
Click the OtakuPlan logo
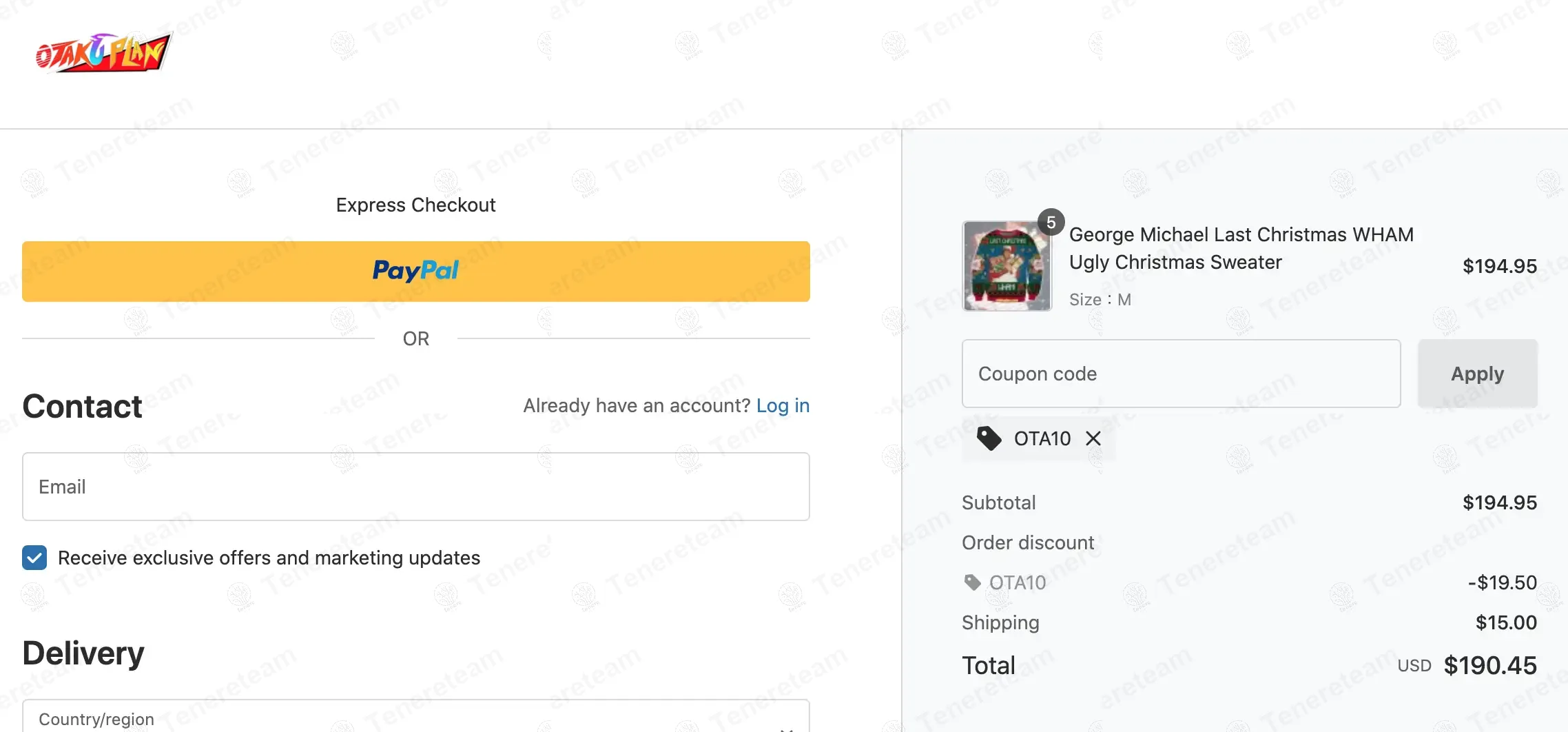[103, 52]
